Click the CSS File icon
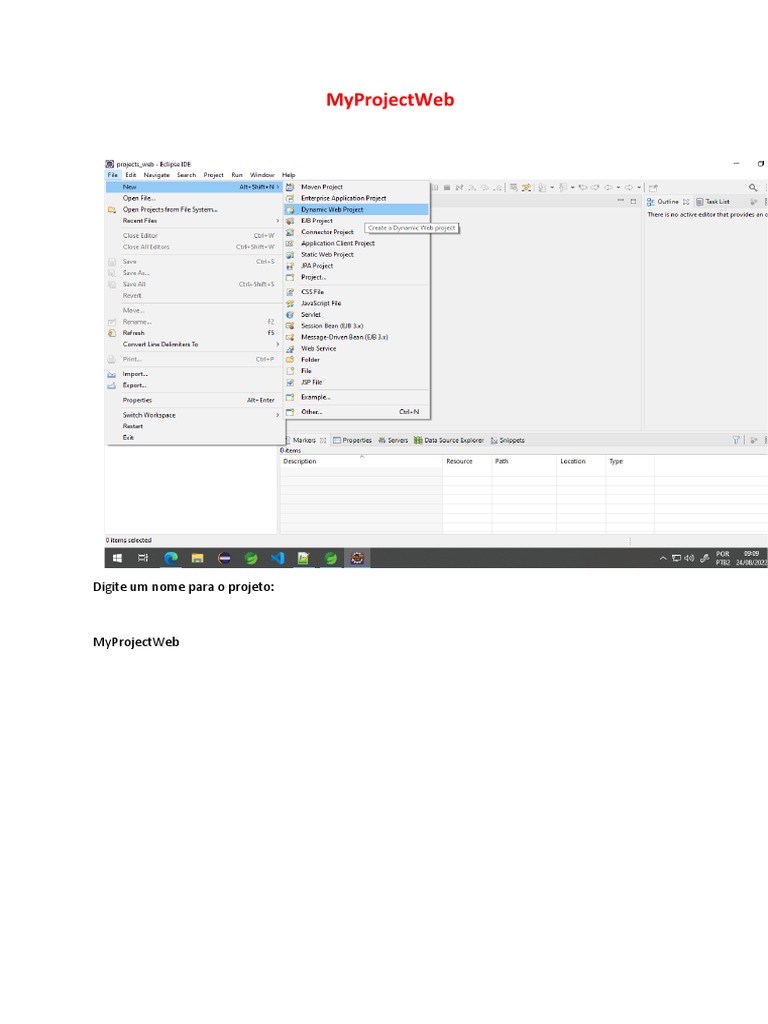The width and height of the screenshot is (768, 1024). click(290, 292)
